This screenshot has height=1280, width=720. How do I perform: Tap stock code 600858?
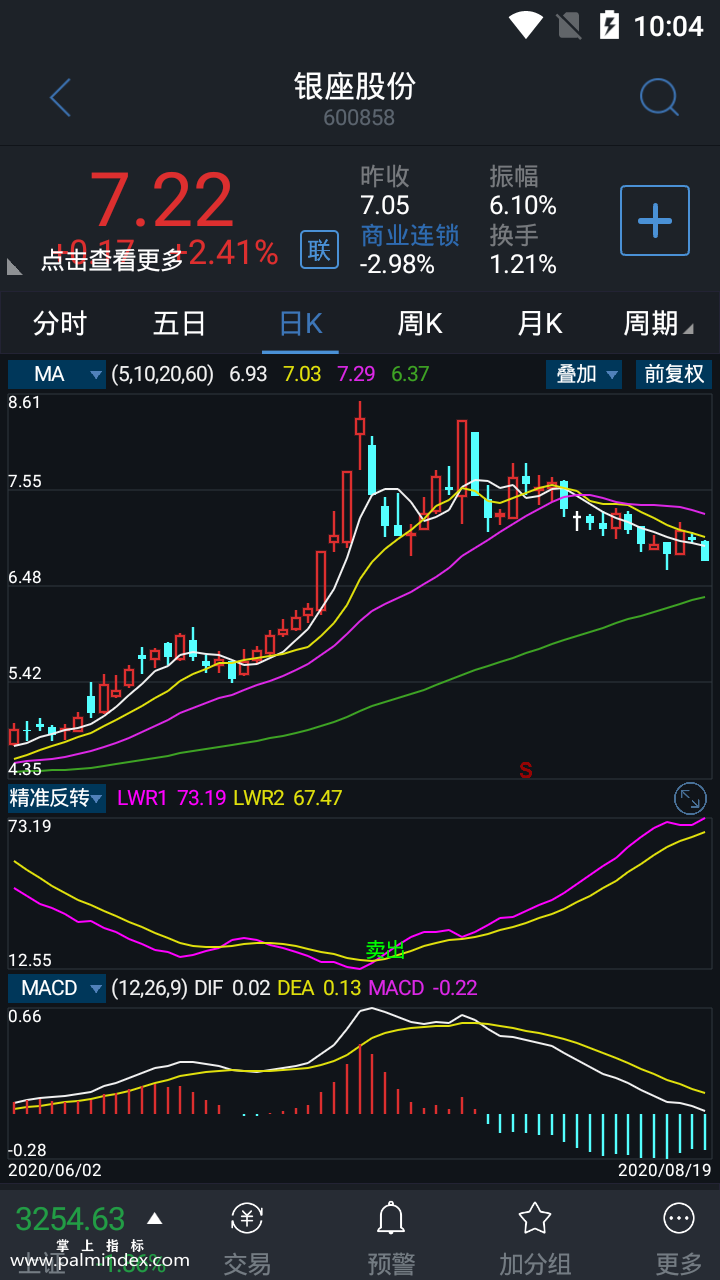pyautogui.click(x=359, y=118)
